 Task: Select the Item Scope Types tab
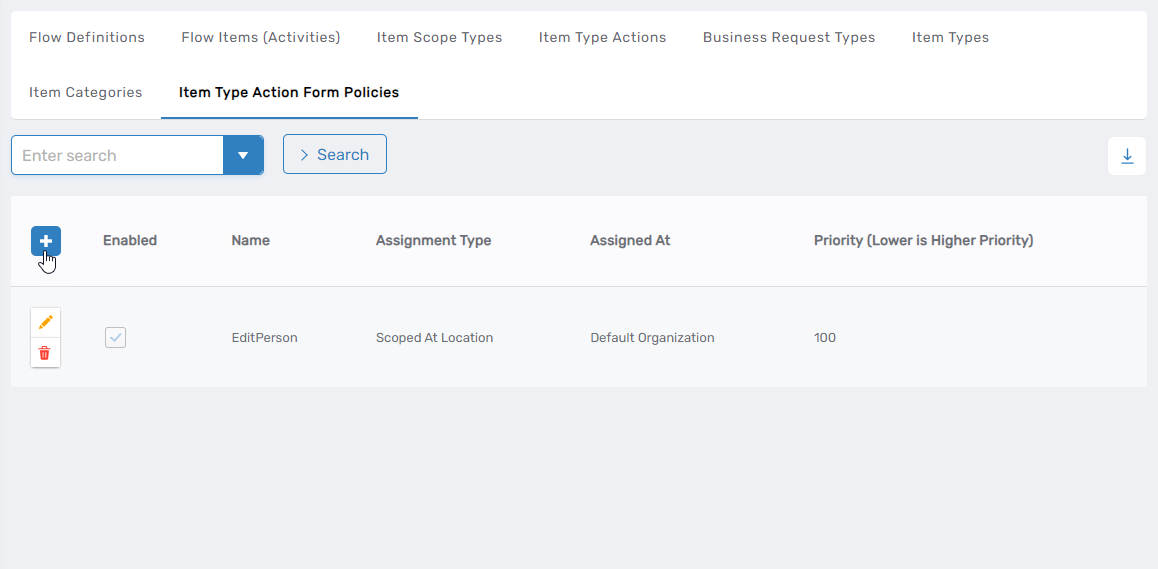[x=439, y=37]
